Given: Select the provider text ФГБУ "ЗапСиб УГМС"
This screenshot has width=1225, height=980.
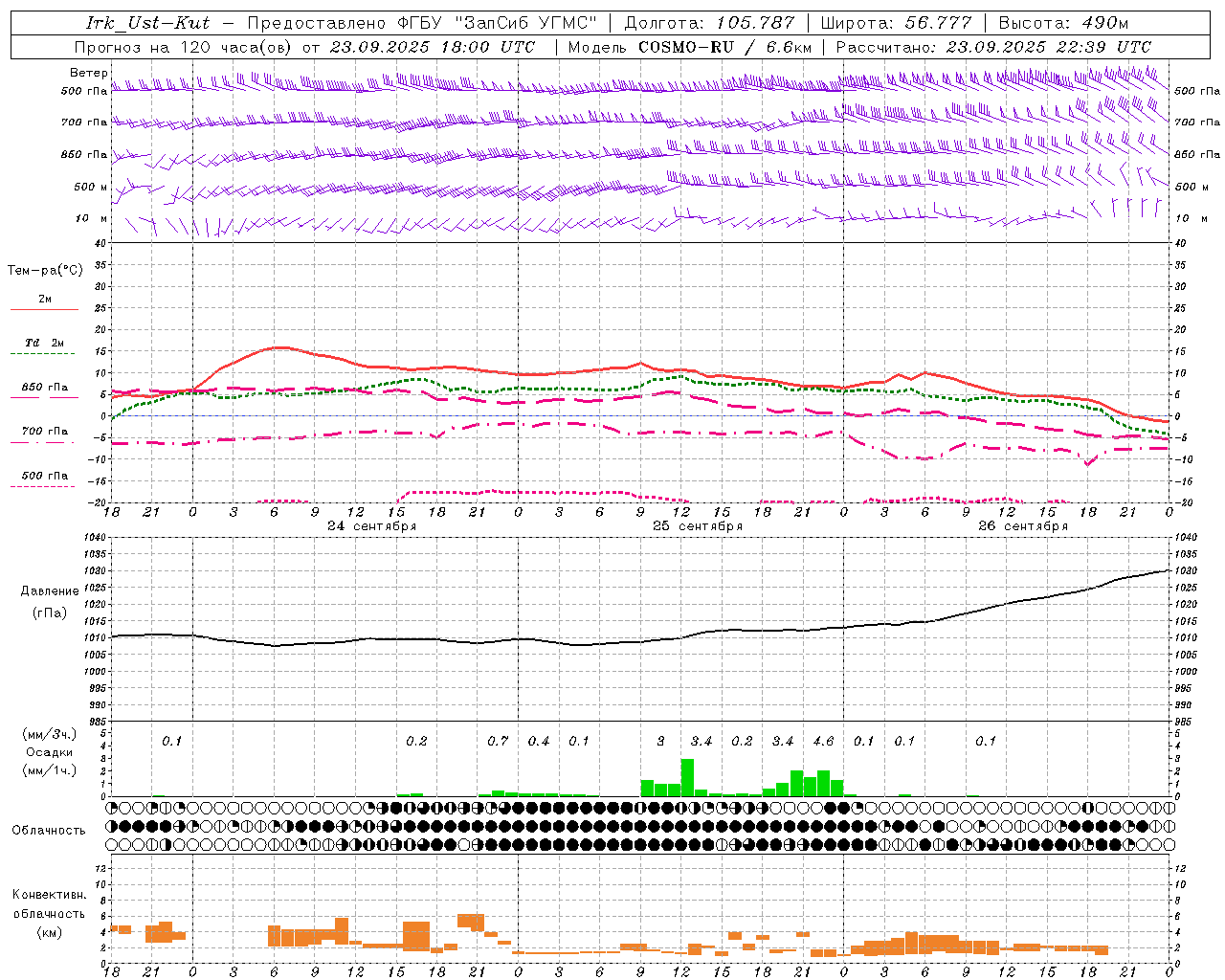Looking at the screenshot, I should (498, 23).
